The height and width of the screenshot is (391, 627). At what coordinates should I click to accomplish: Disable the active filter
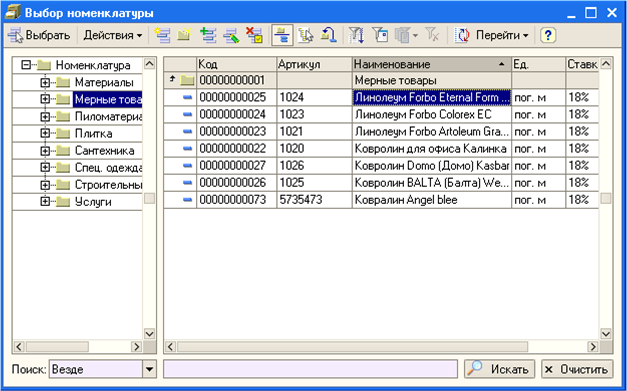pyautogui.click(x=432, y=35)
